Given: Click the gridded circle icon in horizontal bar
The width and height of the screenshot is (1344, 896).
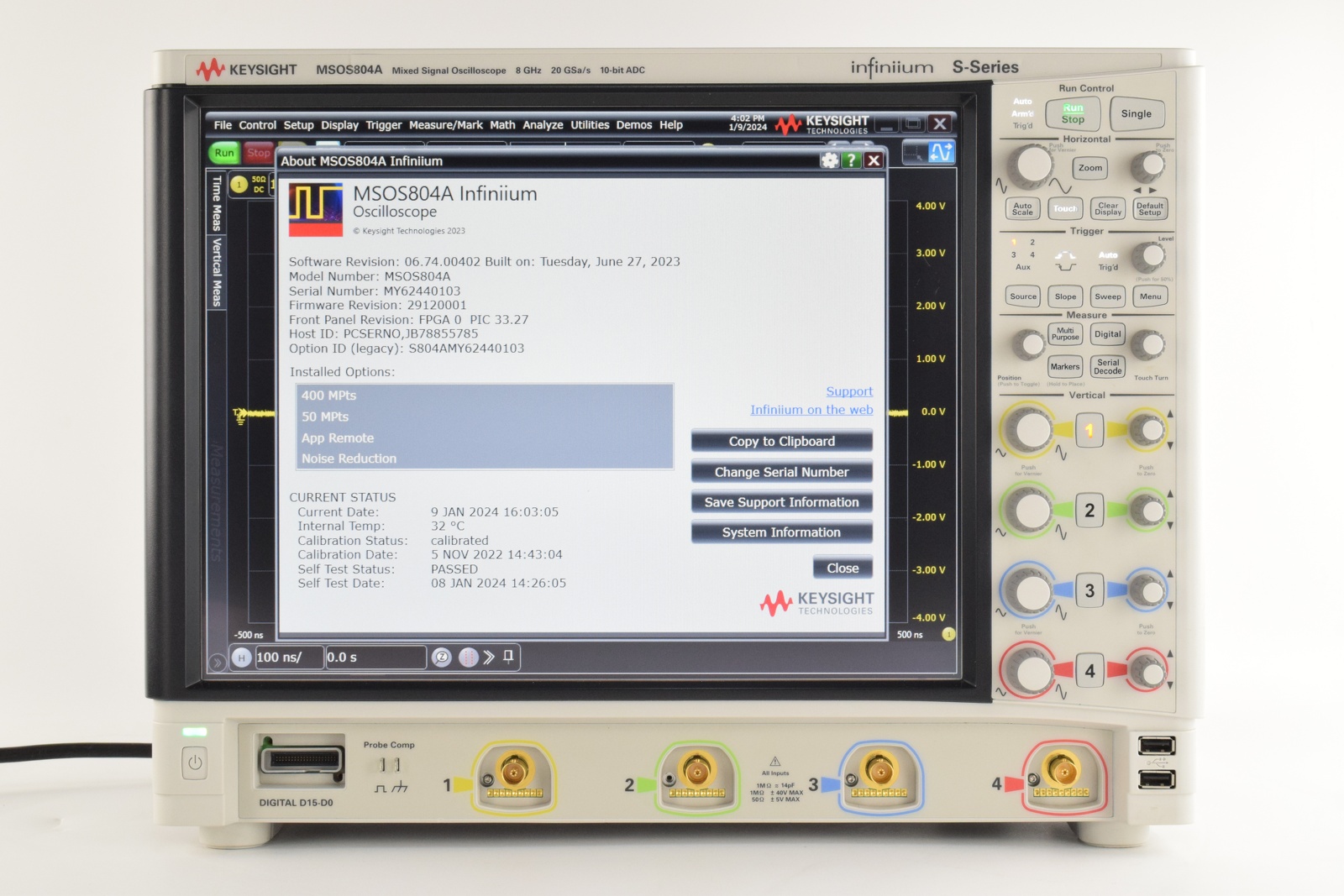Looking at the screenshot, I should pos(469,658).
